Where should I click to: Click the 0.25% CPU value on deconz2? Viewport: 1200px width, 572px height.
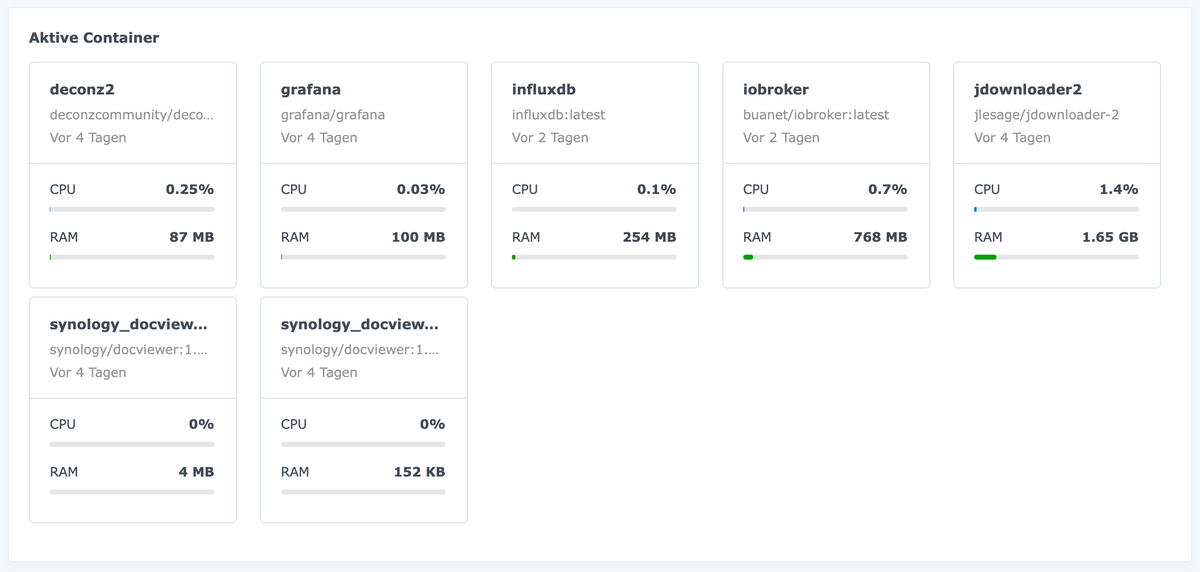tap(190, 189)
